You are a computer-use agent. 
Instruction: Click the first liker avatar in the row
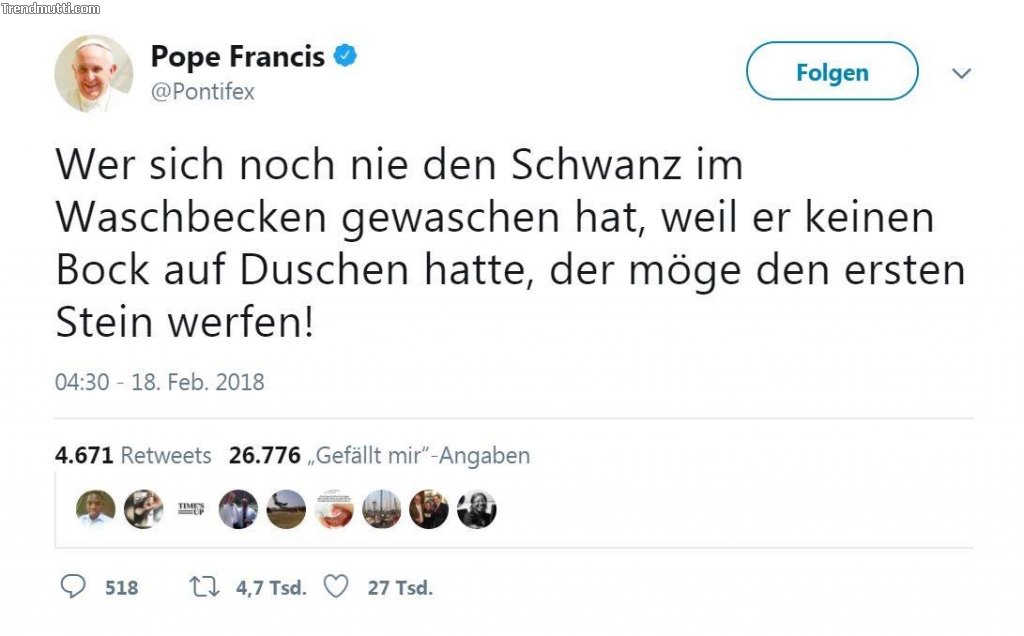pyautogui.click(x=96, y=509)
